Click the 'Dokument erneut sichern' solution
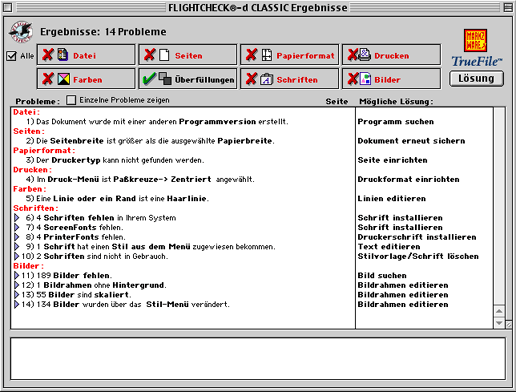This screenshot has height=392, width=516. point(411,141)
